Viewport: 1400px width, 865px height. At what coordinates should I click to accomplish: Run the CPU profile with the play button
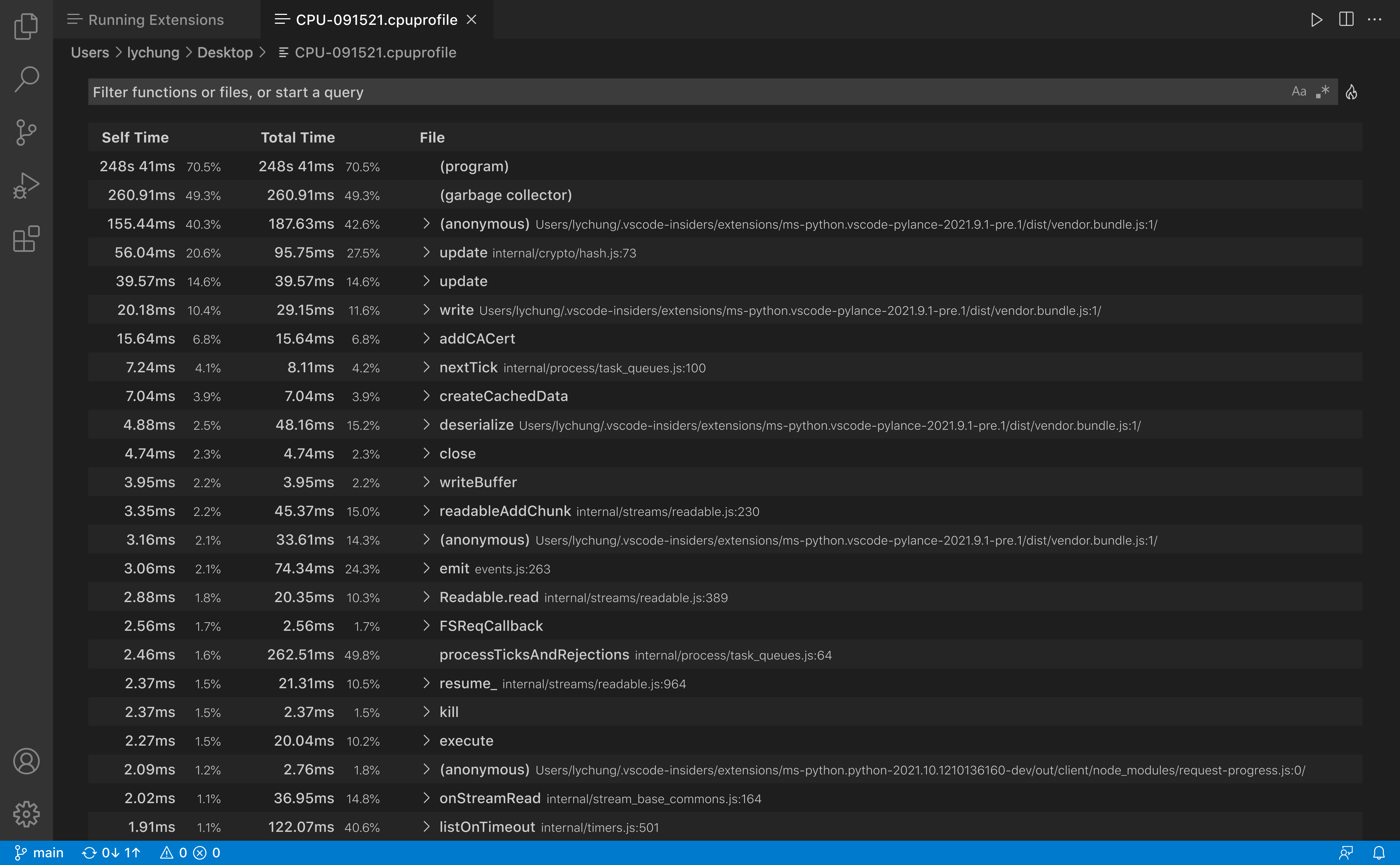coord(1317,19)
